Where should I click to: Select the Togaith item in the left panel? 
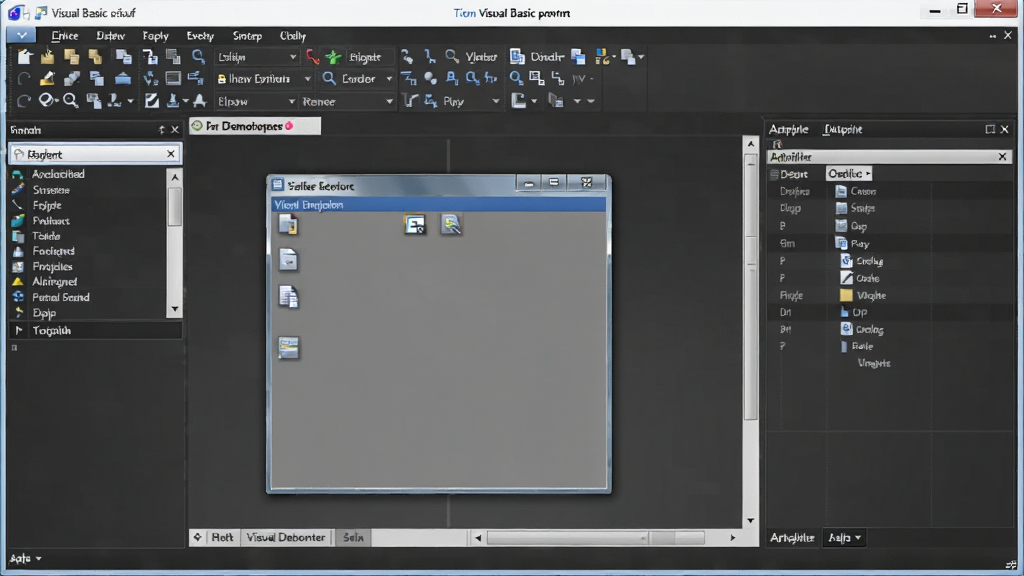click(x=95, y=330)
